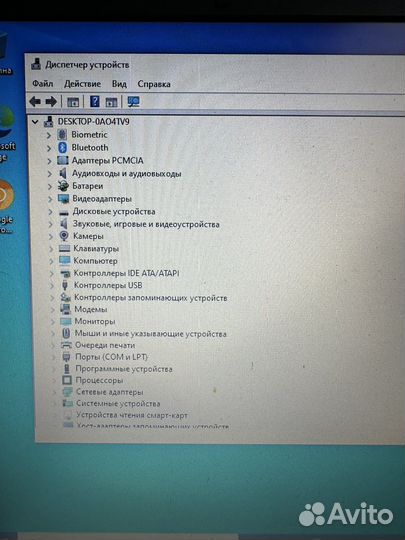Screen dimensions: 405x540
Task: Select the Порты (COM и LPT) row
Action: point(112,357)
